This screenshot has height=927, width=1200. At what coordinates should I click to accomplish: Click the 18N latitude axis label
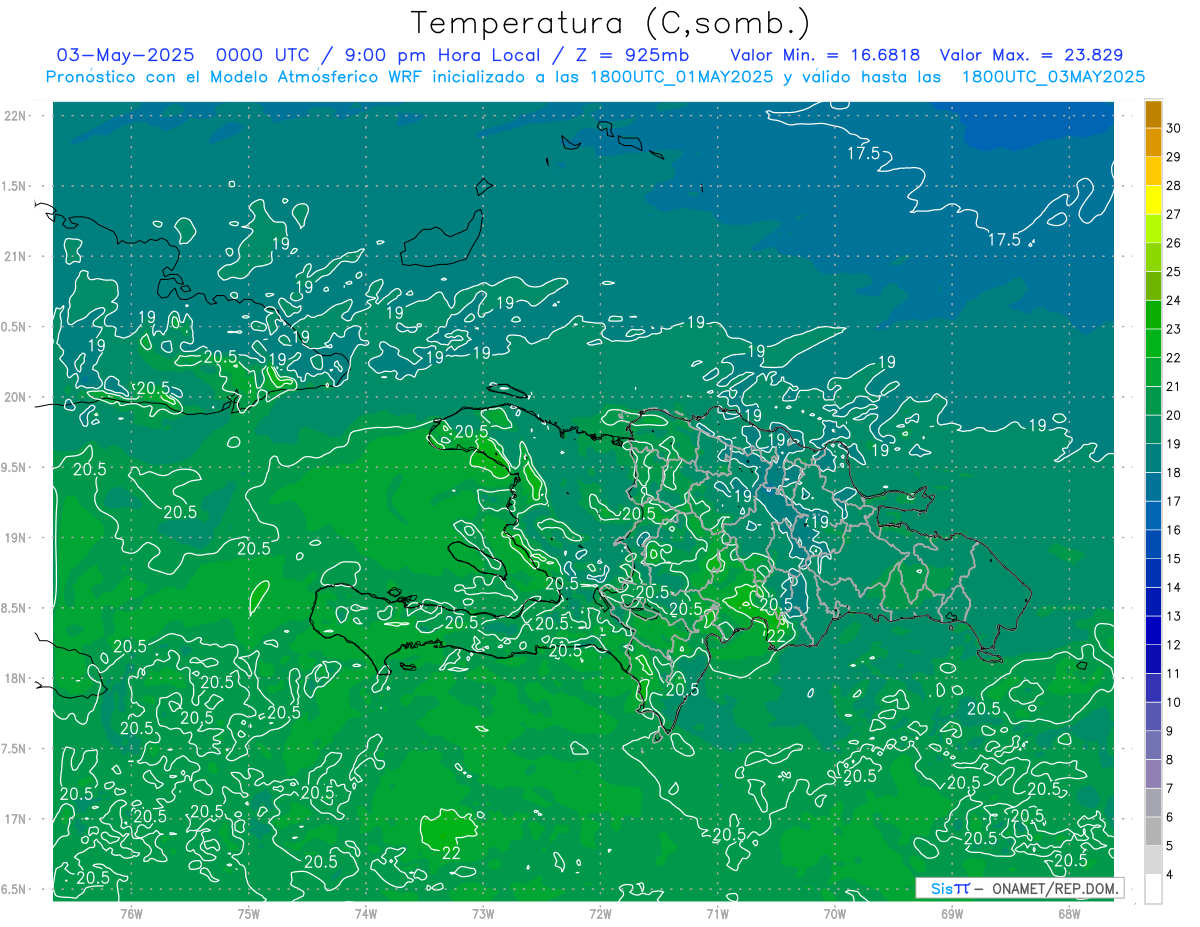15,678
